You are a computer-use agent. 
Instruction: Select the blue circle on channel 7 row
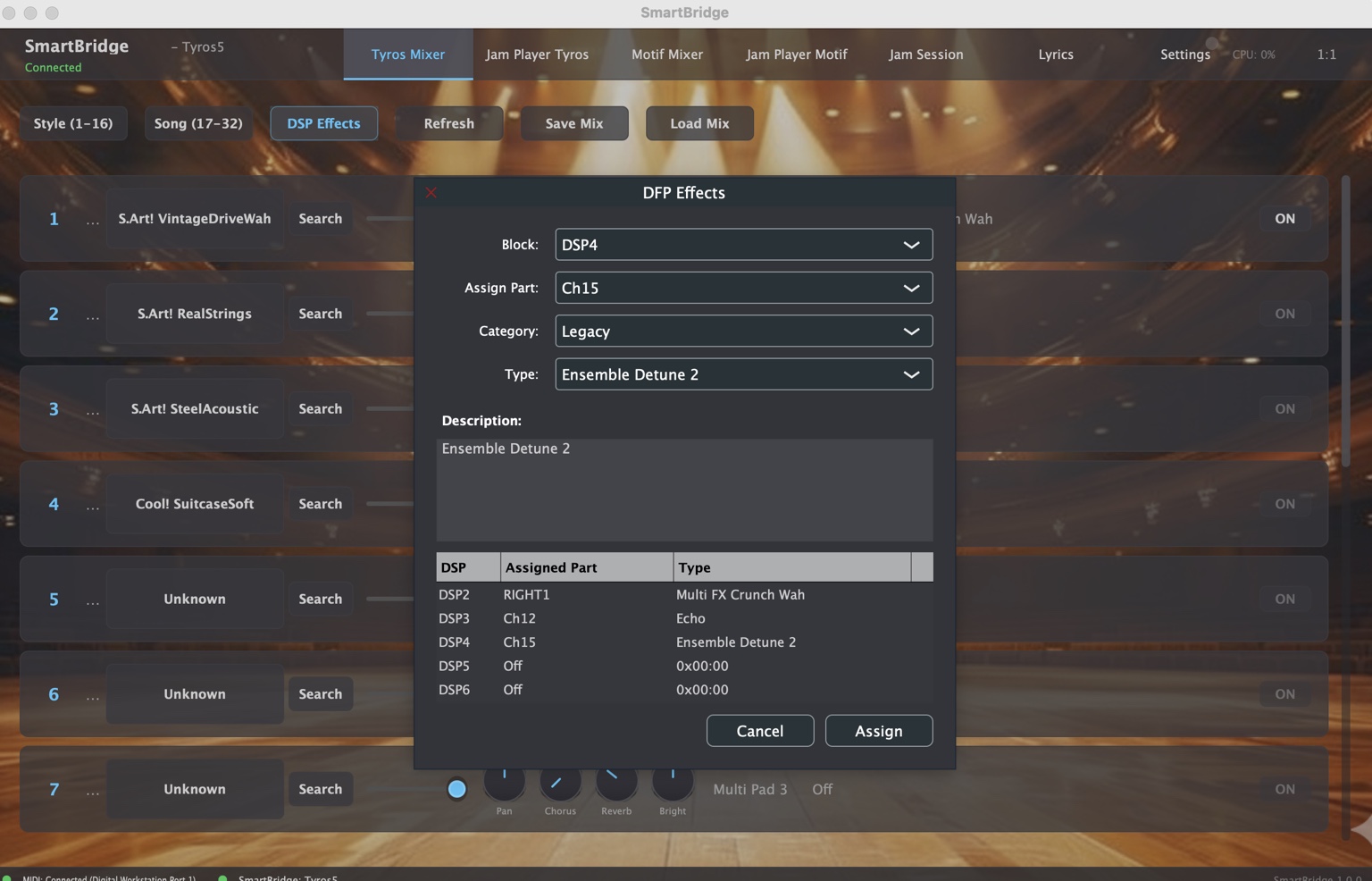tap(457, 789)
